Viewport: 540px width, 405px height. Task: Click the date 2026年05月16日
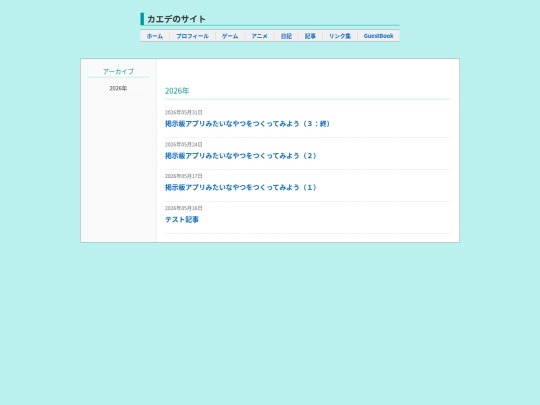coord(184,208)
